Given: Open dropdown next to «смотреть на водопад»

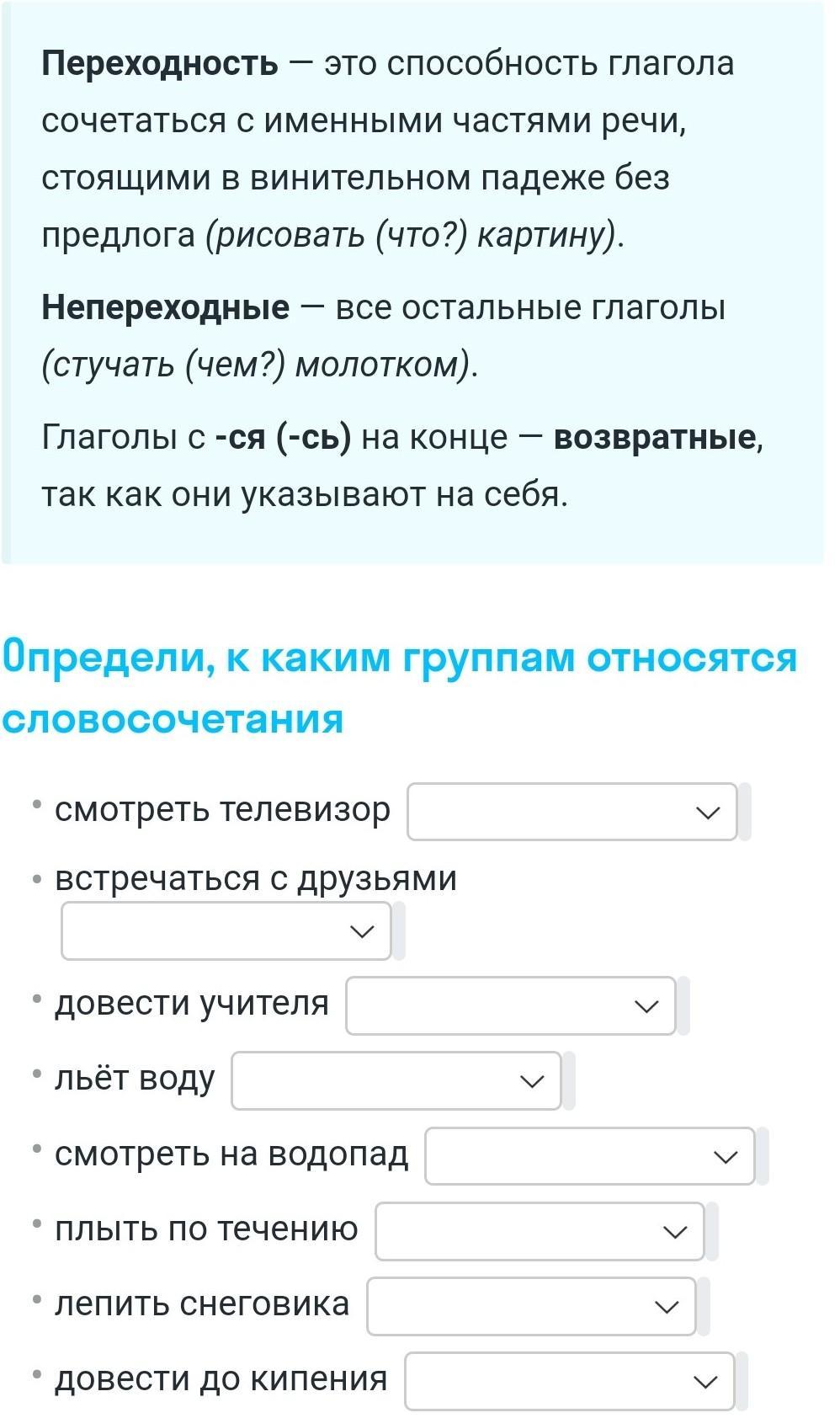Looking at the screenshot, I should coord(590,1156).
